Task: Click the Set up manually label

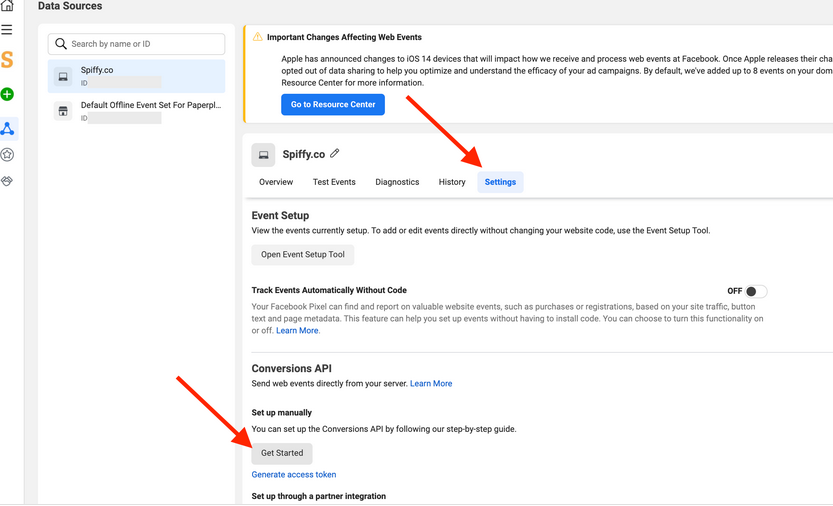Action: point(282,412)
